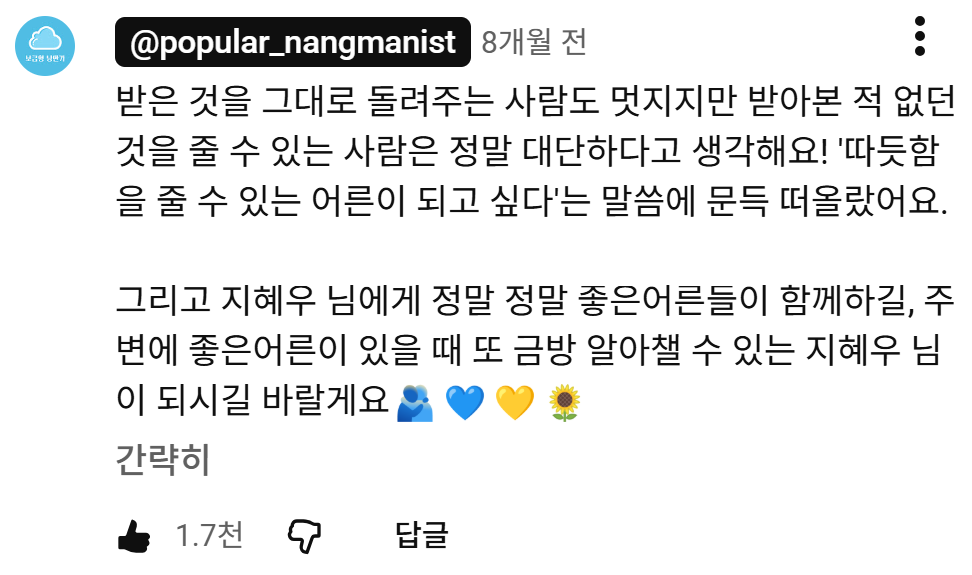Dislike the comment with thumbs-down icon
972x575 pixels.
click(304, 536)
